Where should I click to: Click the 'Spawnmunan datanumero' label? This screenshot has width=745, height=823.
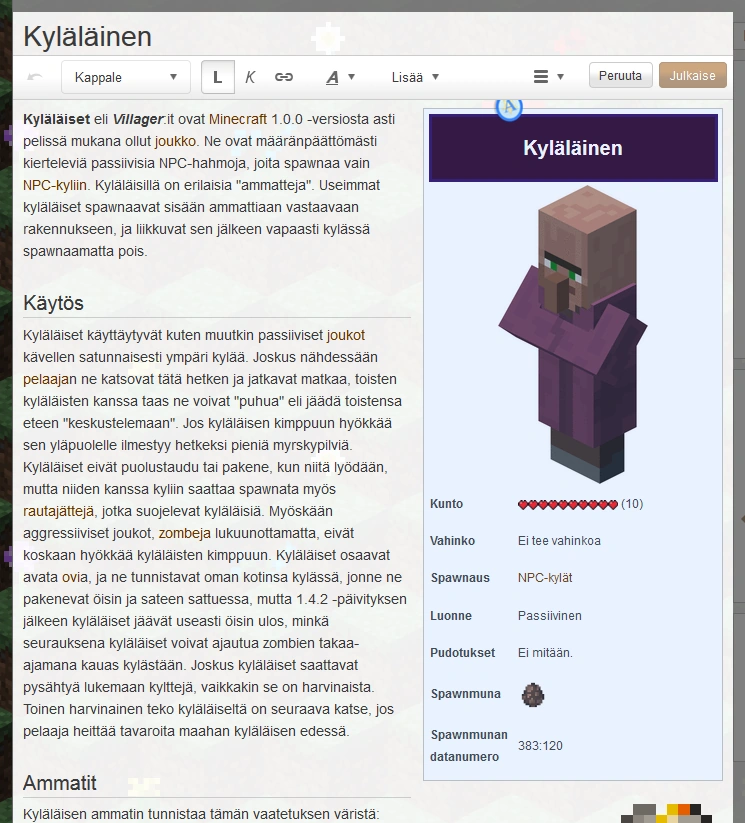pyautogui.click(x=469, y=746)
